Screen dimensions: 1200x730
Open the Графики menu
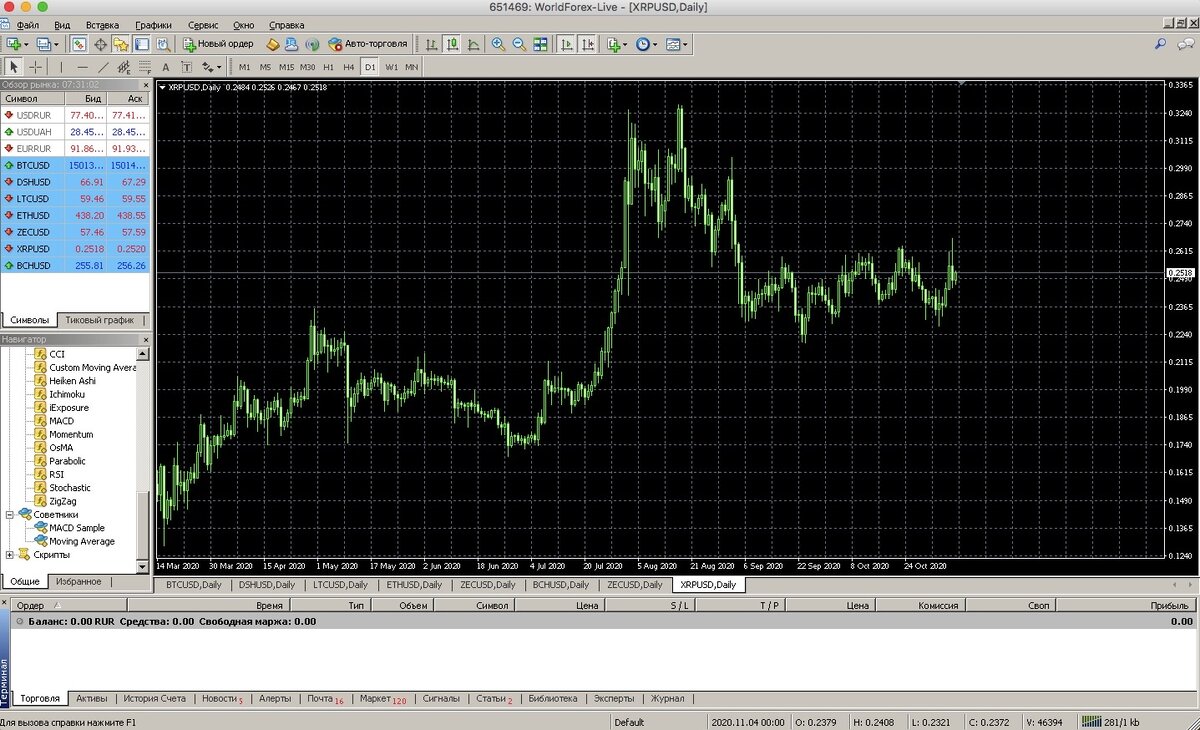(153, 24)
